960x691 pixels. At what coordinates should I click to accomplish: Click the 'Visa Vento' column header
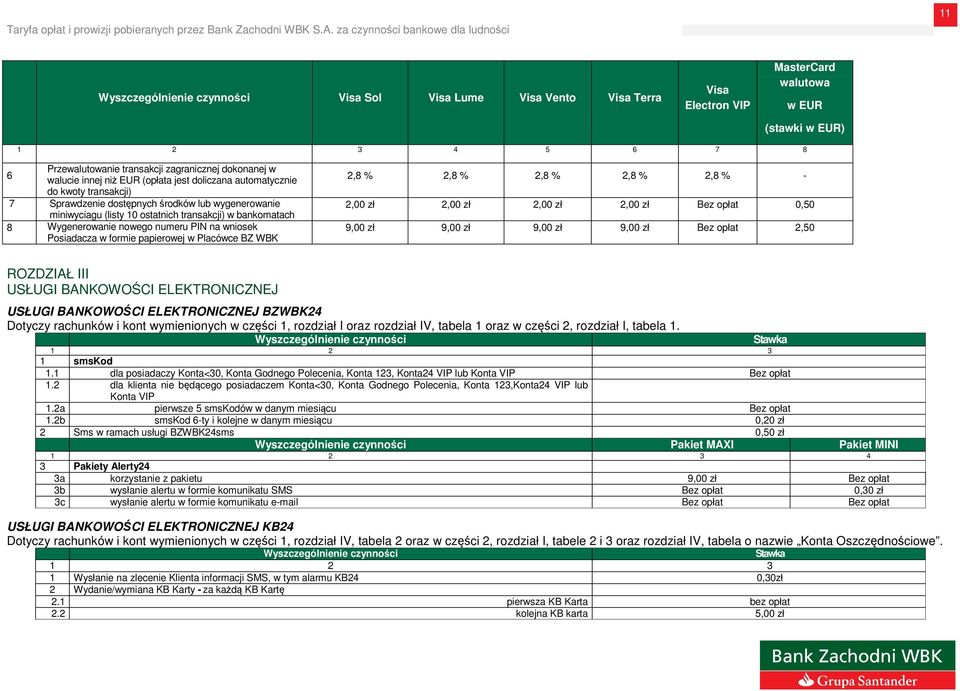click(x=547, y=97)
